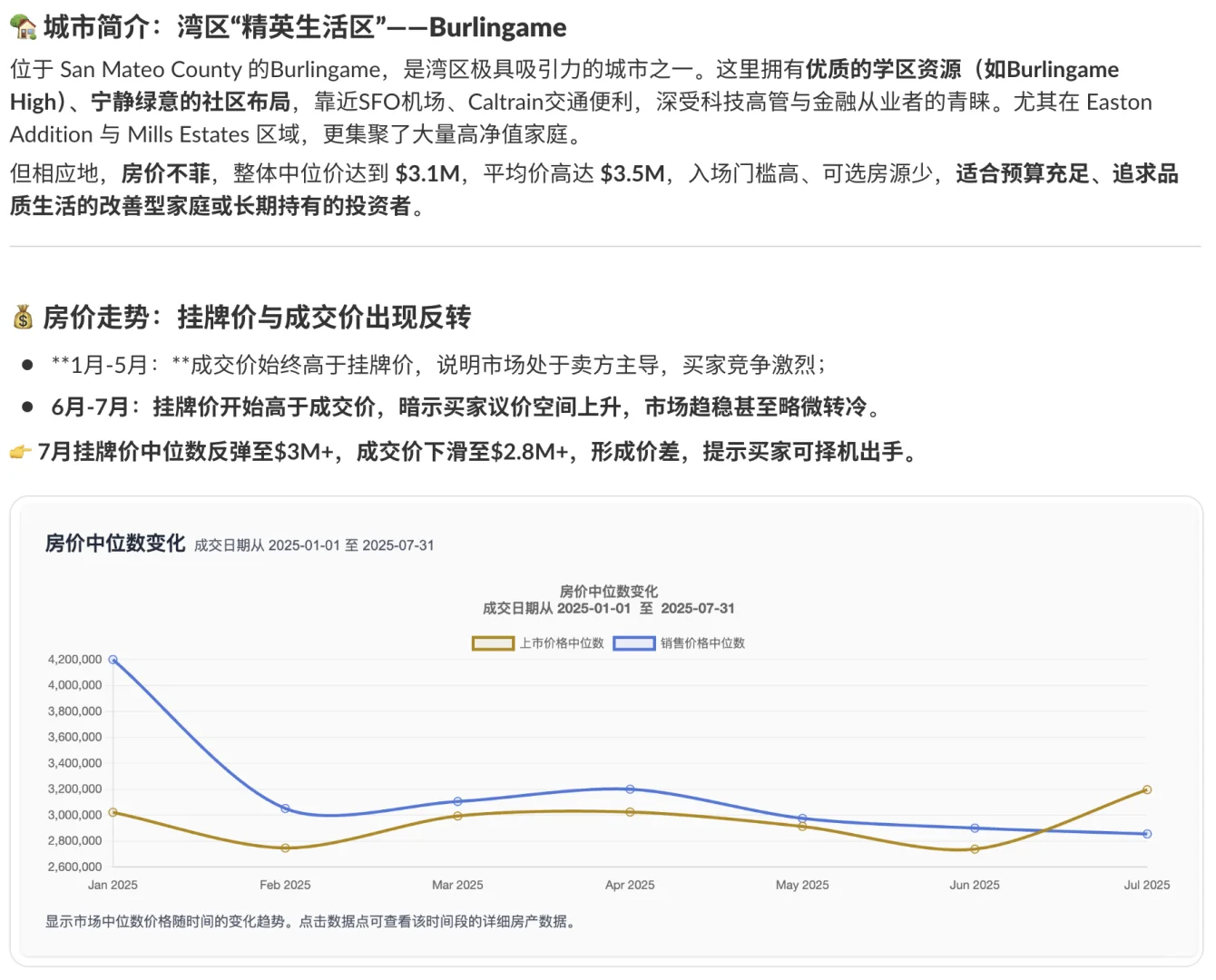Click the 3,000,000 y-axis value

(x=74, y=815)
